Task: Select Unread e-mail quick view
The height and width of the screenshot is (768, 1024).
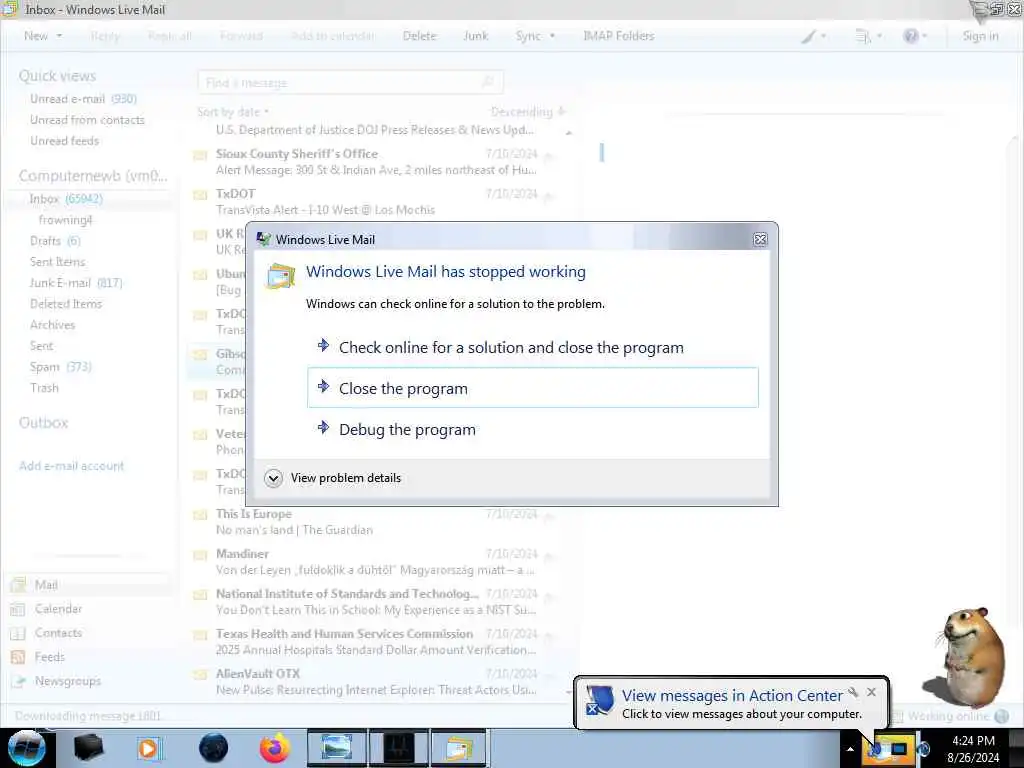Action: pos(83,99)
